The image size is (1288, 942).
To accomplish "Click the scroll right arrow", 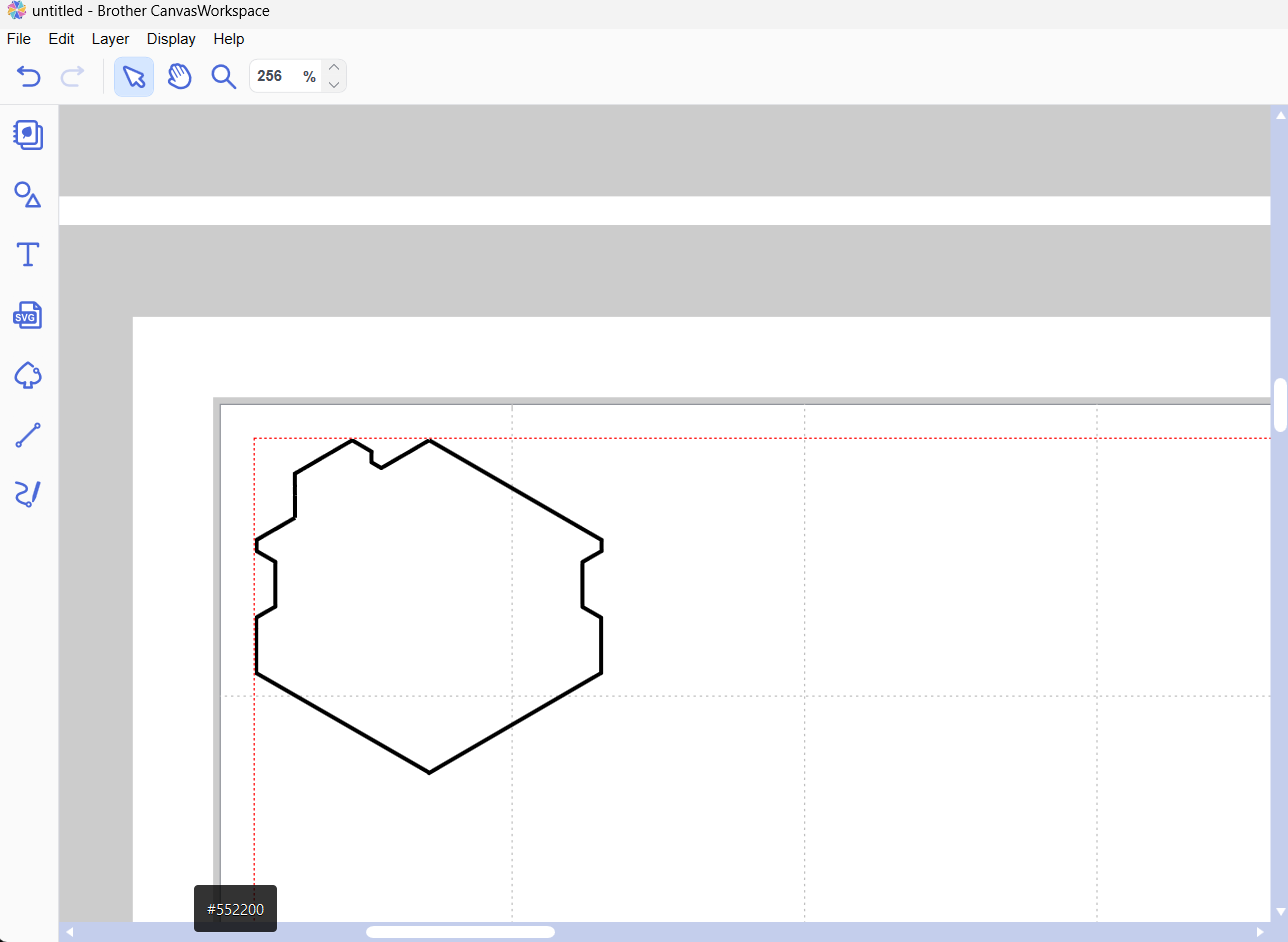I will tap(1260, 932).
